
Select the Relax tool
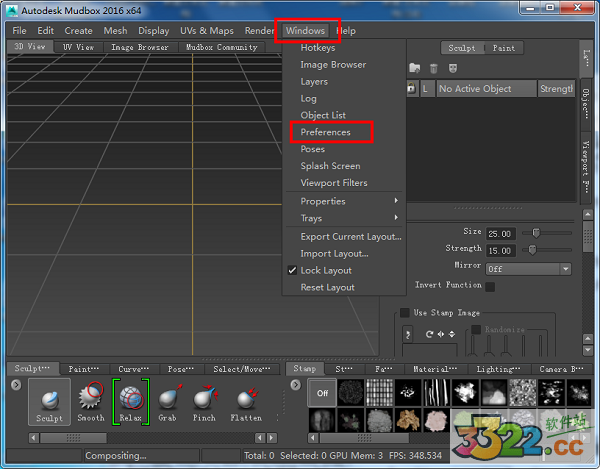pos(130,402)
